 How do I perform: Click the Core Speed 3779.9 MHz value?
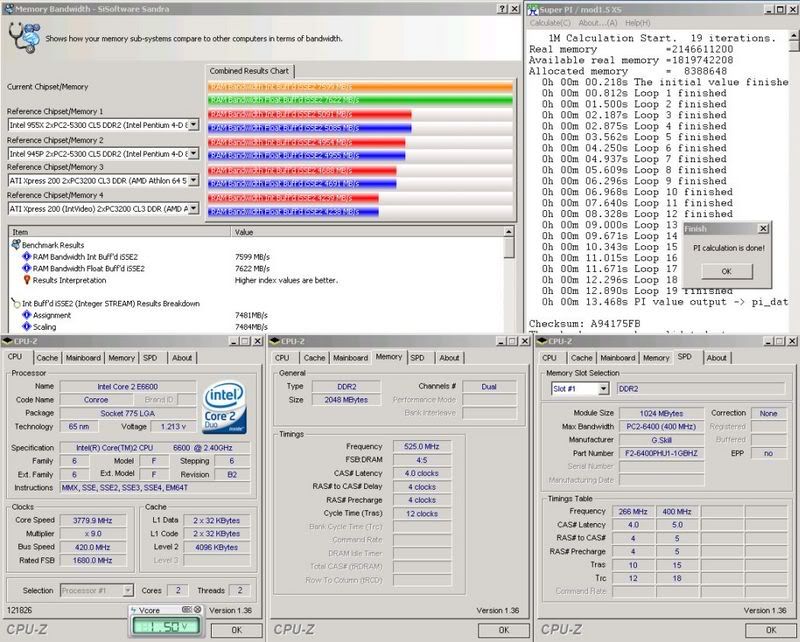pyautogui.click(x=92, y=521)
